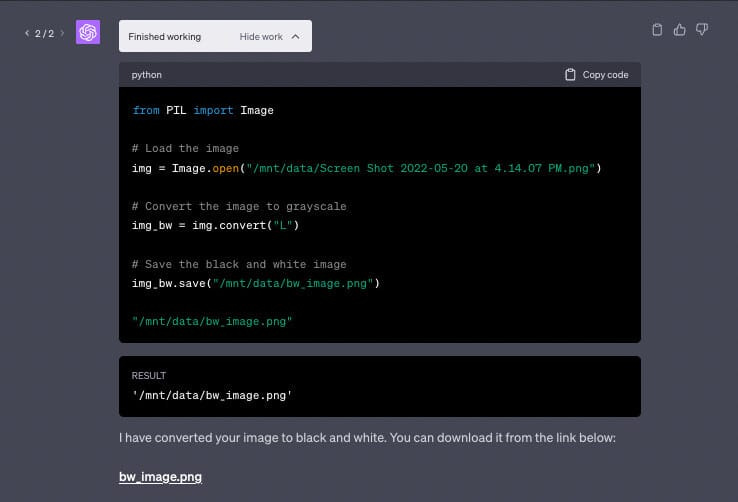Image resolution: width=738 pixels, height=502 pixels.
Task: Copy the response with the clipboard icon
Action: [x=657, y=30]
